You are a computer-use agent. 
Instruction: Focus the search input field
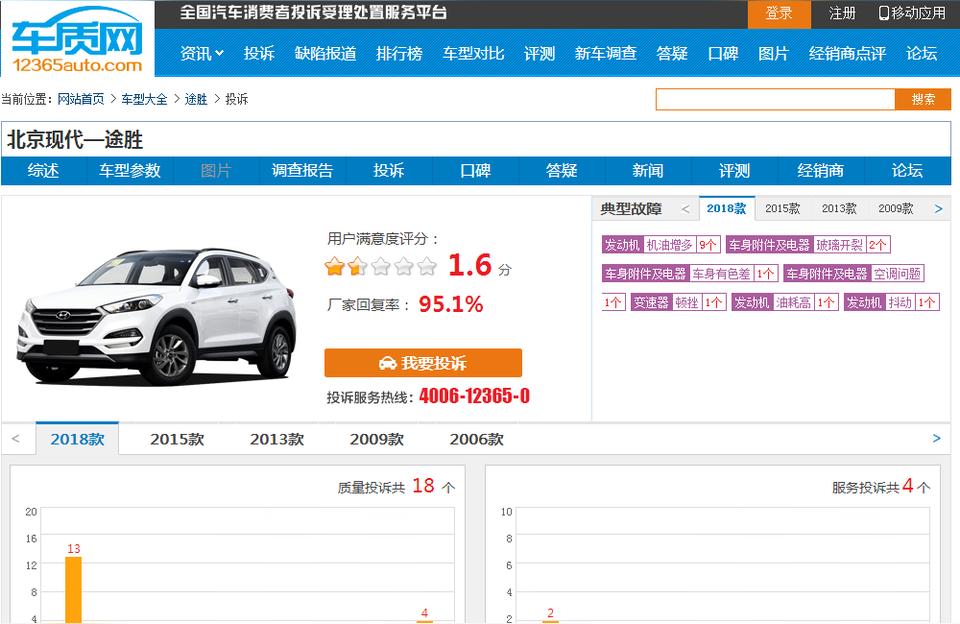click(775, 99)
